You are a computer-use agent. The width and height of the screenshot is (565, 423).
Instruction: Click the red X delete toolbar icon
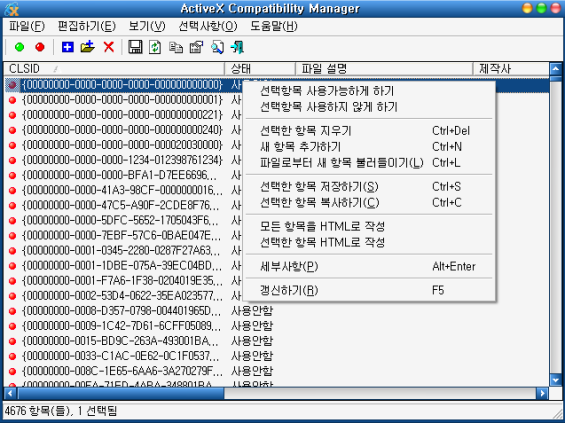coord(109,47)
